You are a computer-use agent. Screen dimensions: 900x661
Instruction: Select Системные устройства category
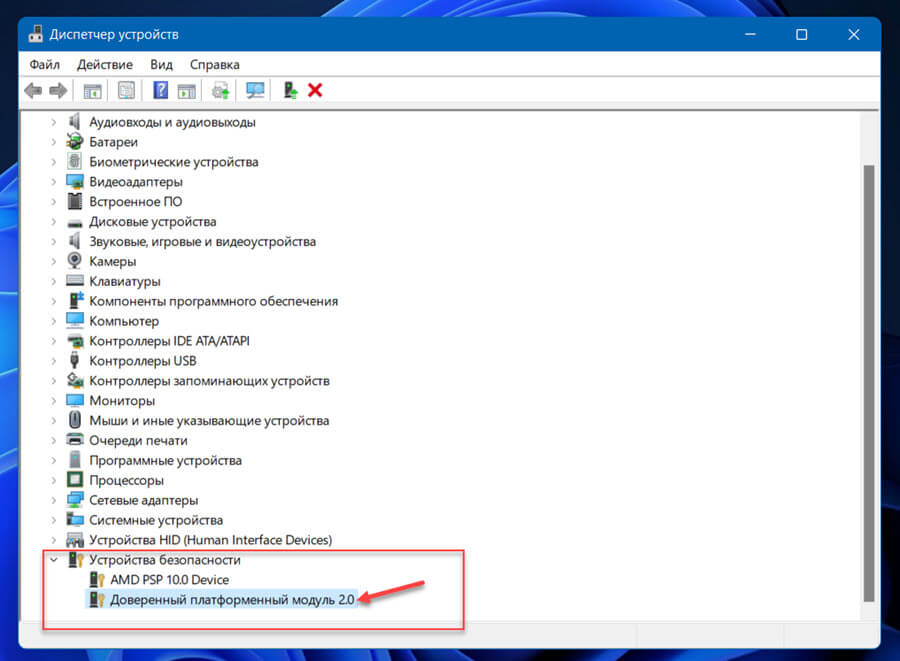pyautogui.click(x=156, y=520)
